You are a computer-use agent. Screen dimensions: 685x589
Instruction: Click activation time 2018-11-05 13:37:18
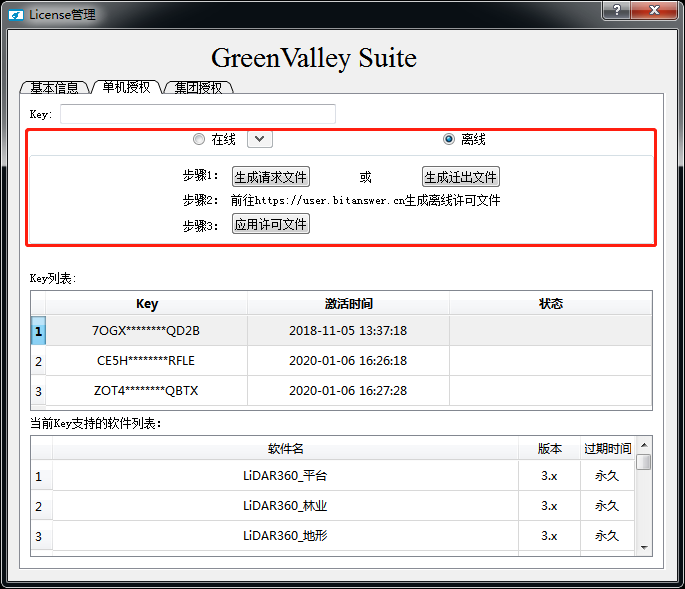point(348,331)
